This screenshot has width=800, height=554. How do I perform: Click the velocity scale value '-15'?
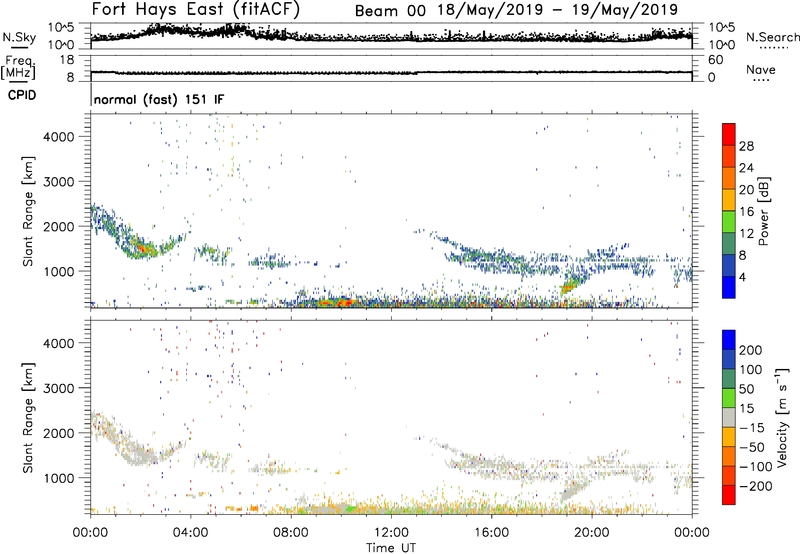coord(752,428)
